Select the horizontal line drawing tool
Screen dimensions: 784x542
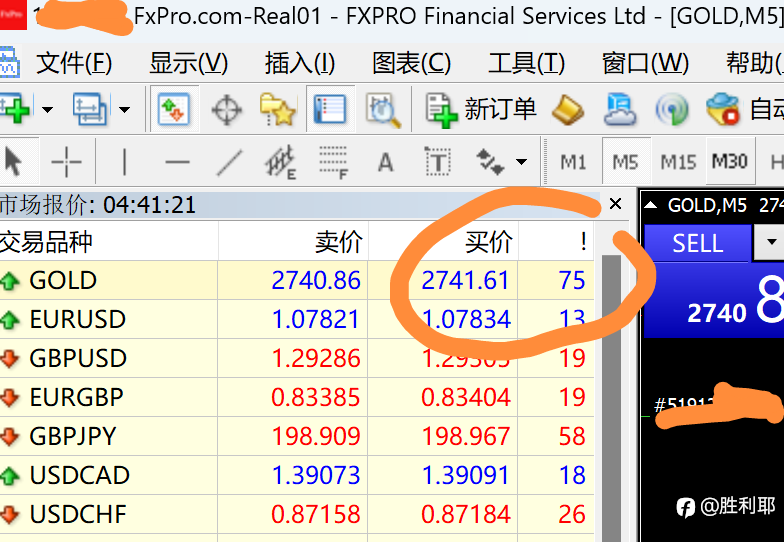pos(178,162)
